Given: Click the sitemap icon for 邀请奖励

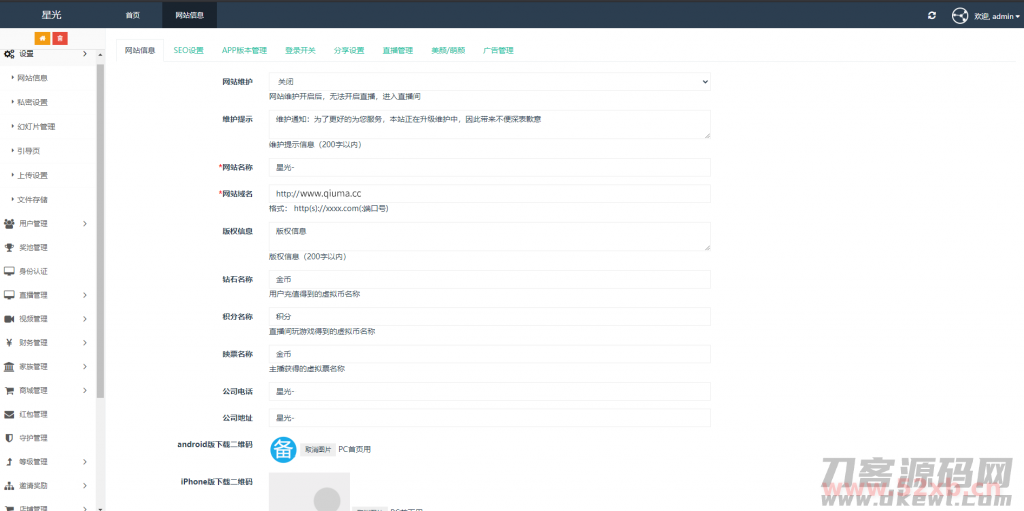Looking at the screenshot, I should [9, 486].
